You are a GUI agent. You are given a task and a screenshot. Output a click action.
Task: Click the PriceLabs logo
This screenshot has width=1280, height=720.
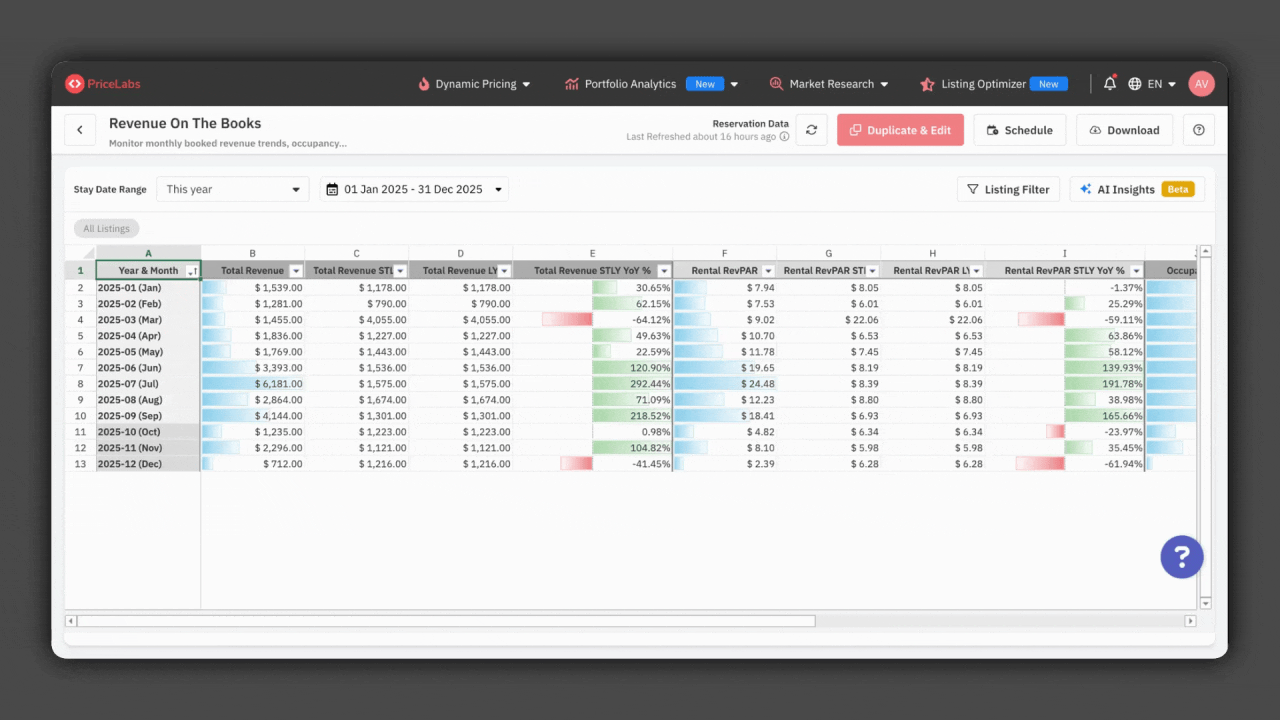click(x=103, y=84)
